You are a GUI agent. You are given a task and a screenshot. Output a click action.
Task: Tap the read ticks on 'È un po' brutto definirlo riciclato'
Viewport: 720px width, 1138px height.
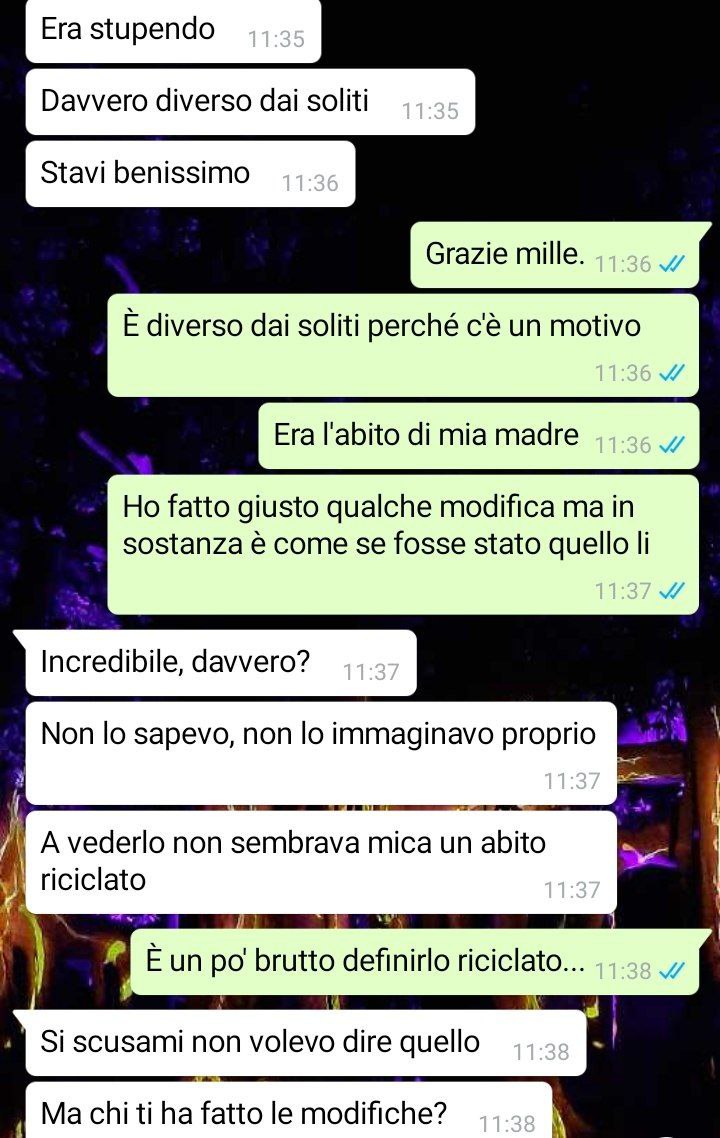pos(671,970)
